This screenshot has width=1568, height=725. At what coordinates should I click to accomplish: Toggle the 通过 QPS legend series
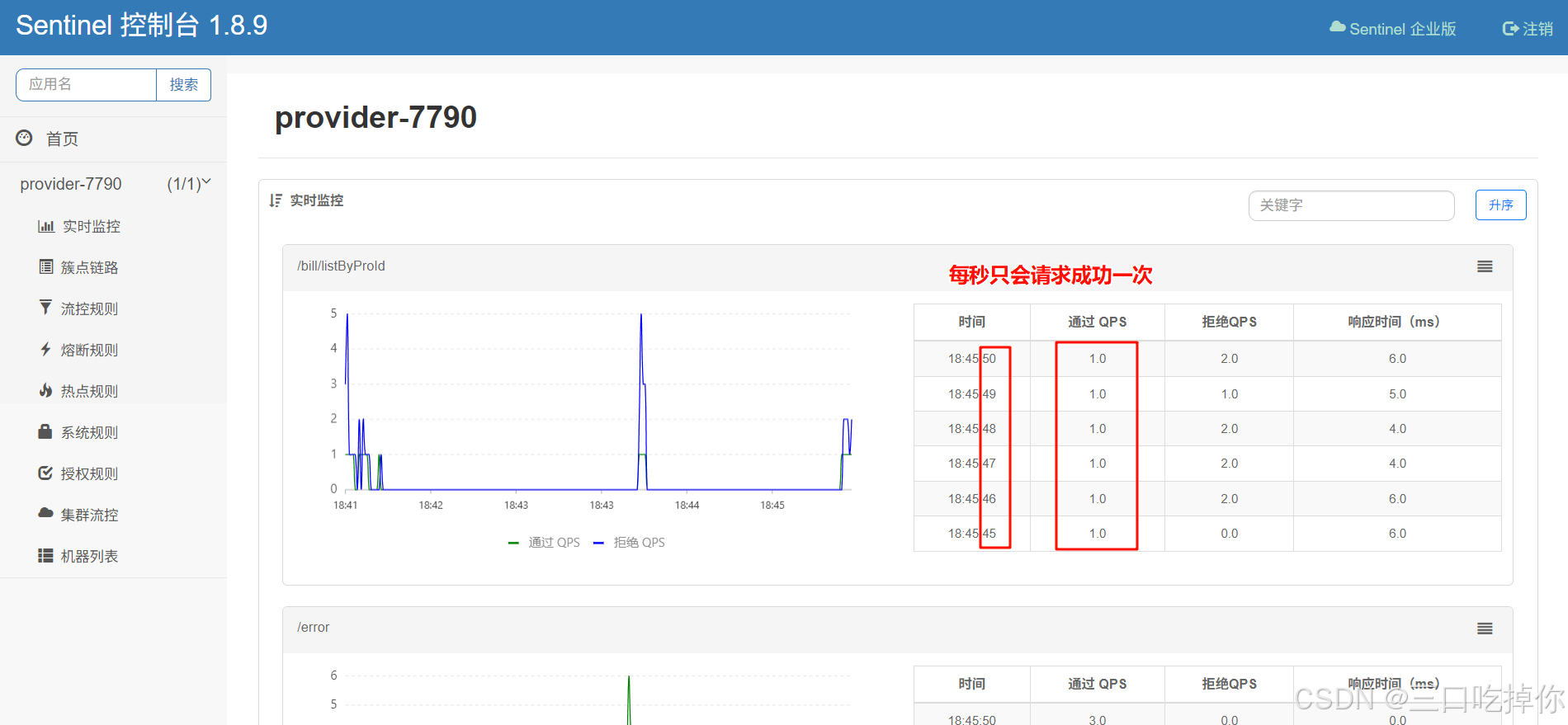(x=544, y=542)
